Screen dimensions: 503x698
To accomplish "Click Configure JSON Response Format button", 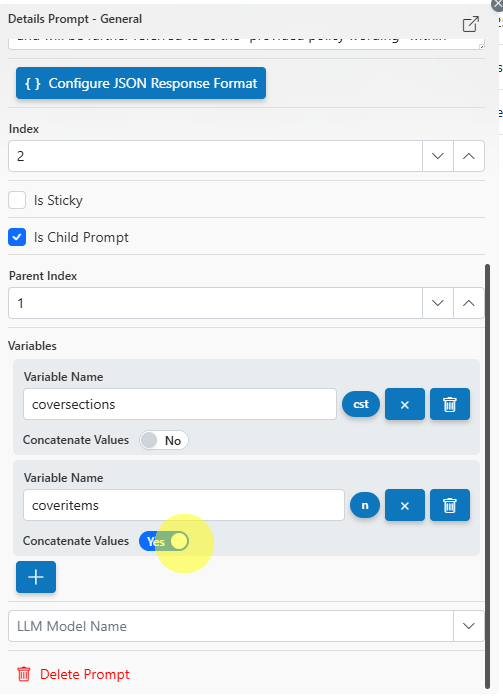I will (x=141, y=83).
